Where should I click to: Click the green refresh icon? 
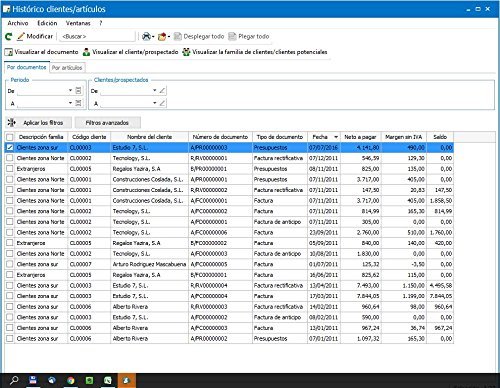point(9,37)
